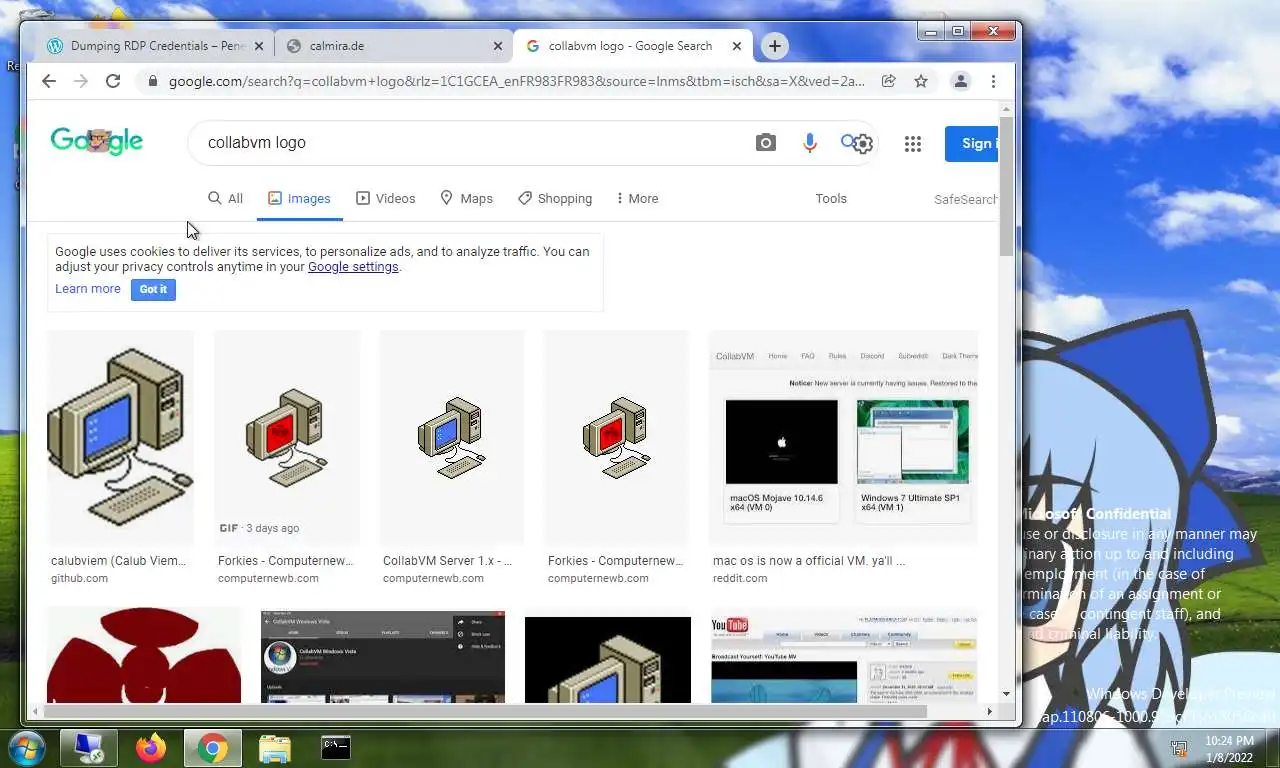
Task: Open the CollabVM Server 1.x image result
Action: tap(451, 437)
